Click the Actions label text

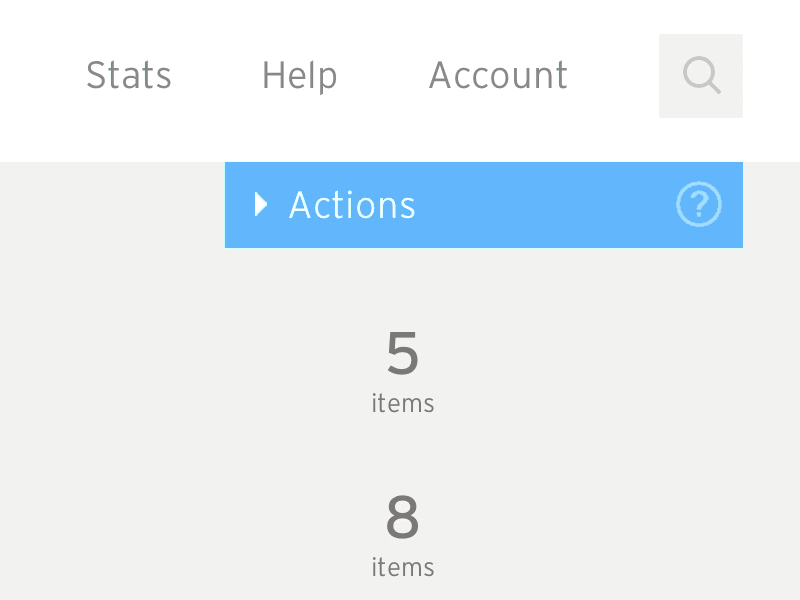(352, 205)
